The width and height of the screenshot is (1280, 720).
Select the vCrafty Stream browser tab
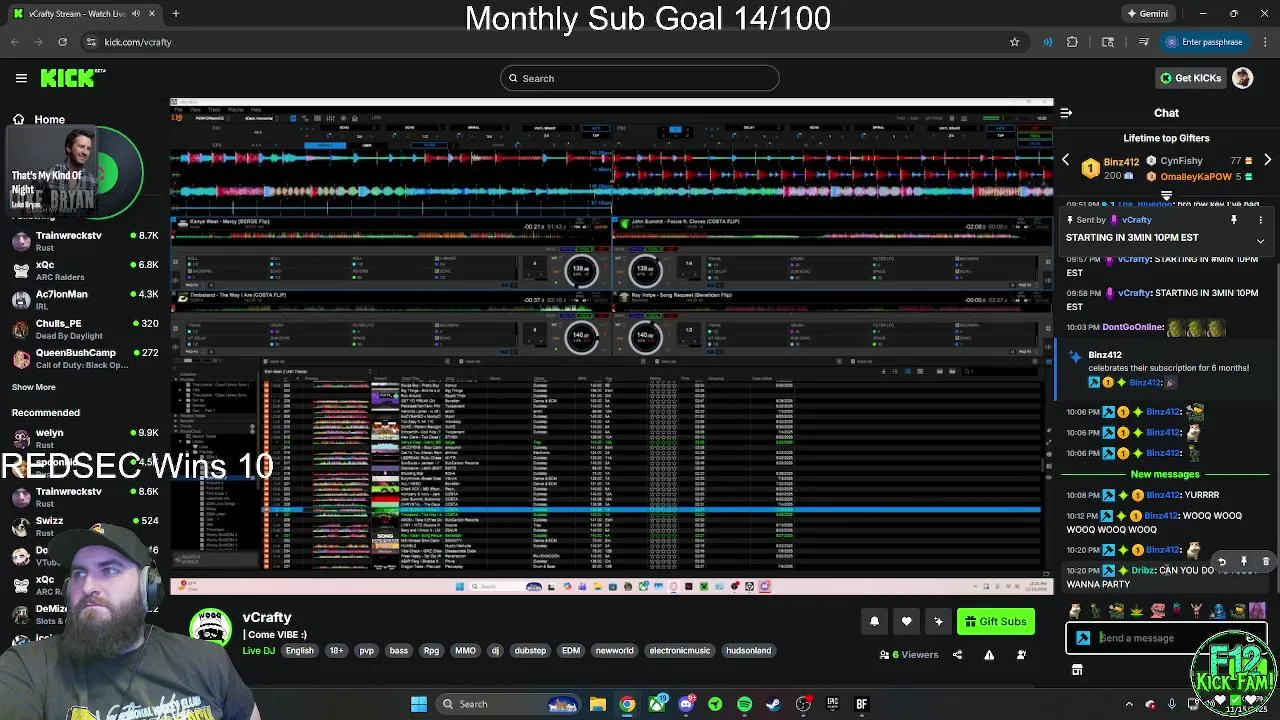click(84, 14)
